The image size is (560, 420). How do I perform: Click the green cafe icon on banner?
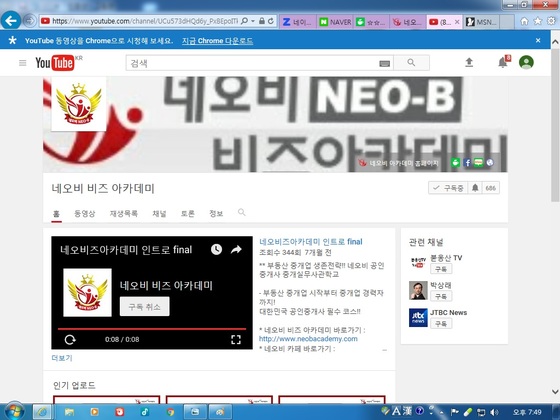(455, 162)
